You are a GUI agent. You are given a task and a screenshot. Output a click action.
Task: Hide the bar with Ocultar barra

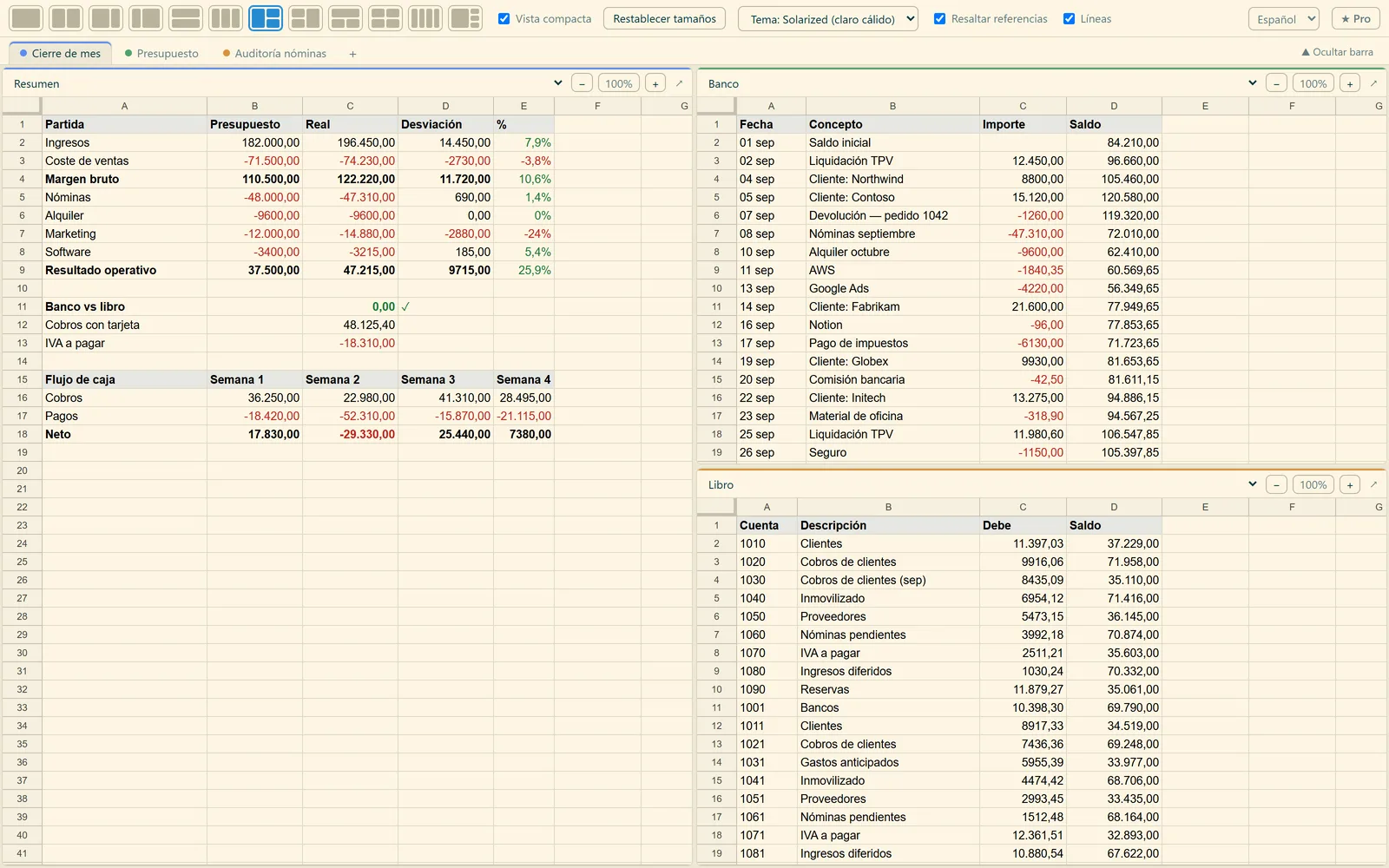point(1337,52)
